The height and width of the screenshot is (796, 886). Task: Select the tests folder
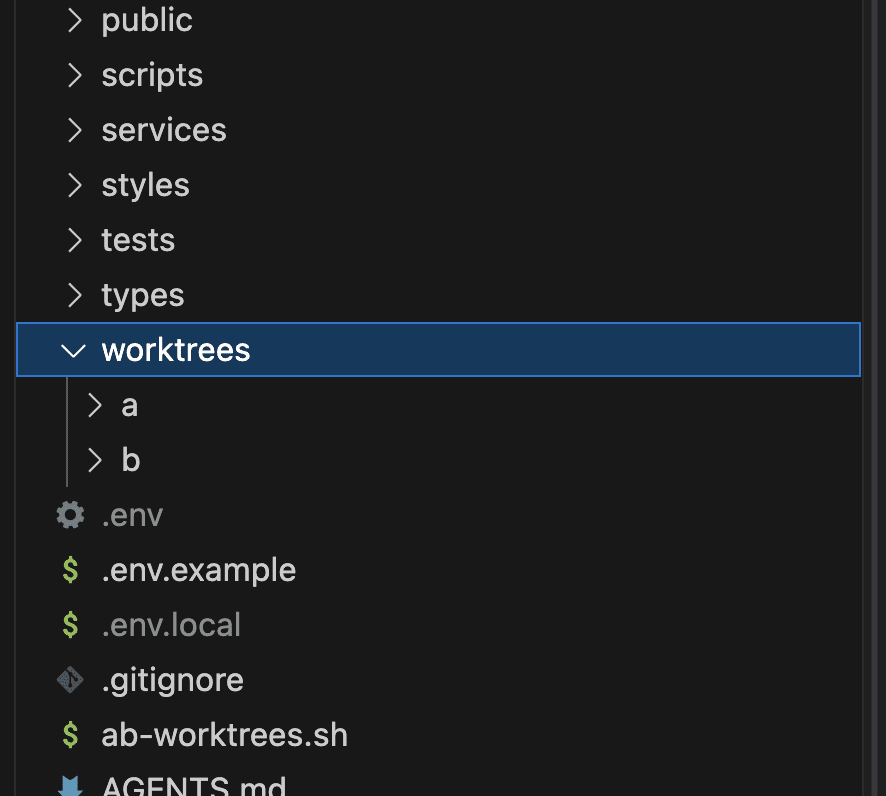click(x=138, y=240)
